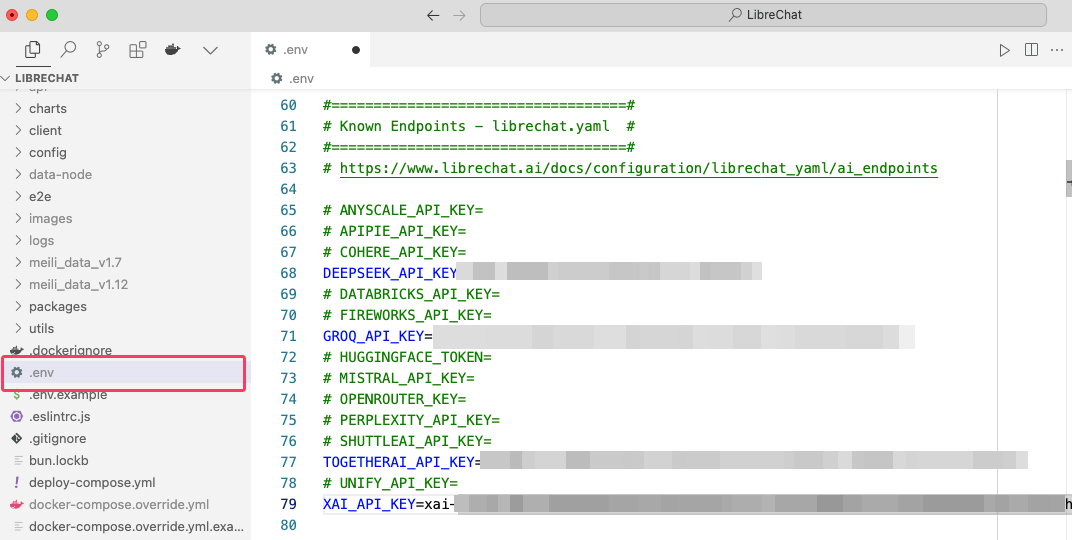This screenshot has height=540, width=1072.
Task: Click the LibreChat command search bar
Action: [763, 15]
